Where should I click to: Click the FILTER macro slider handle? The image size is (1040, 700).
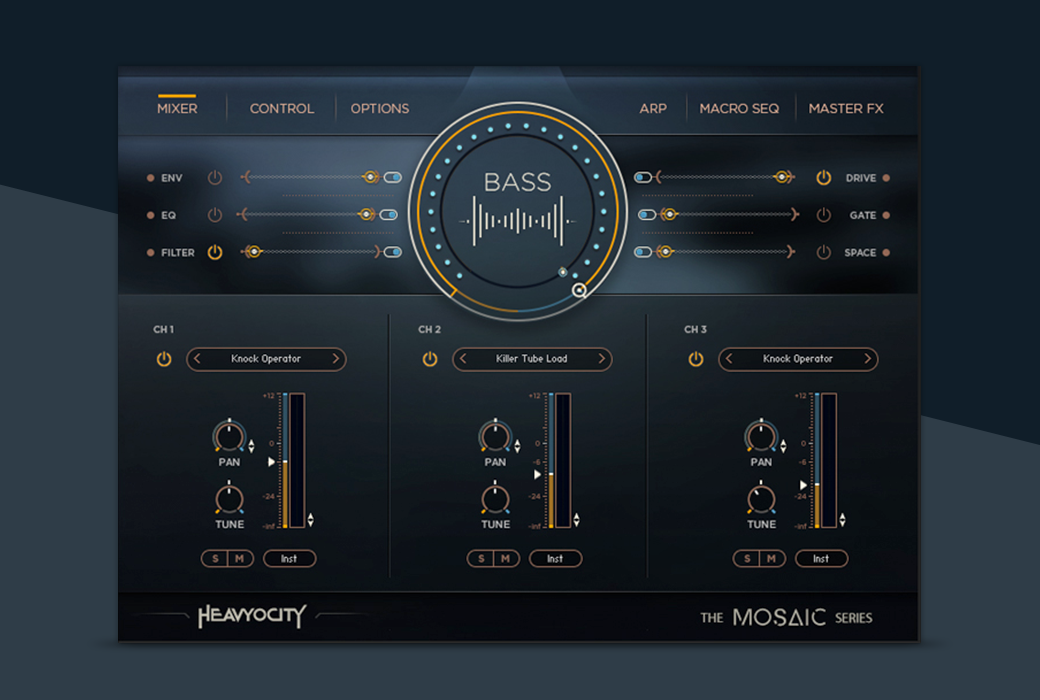pyautogui.click(x=253, y=251)
